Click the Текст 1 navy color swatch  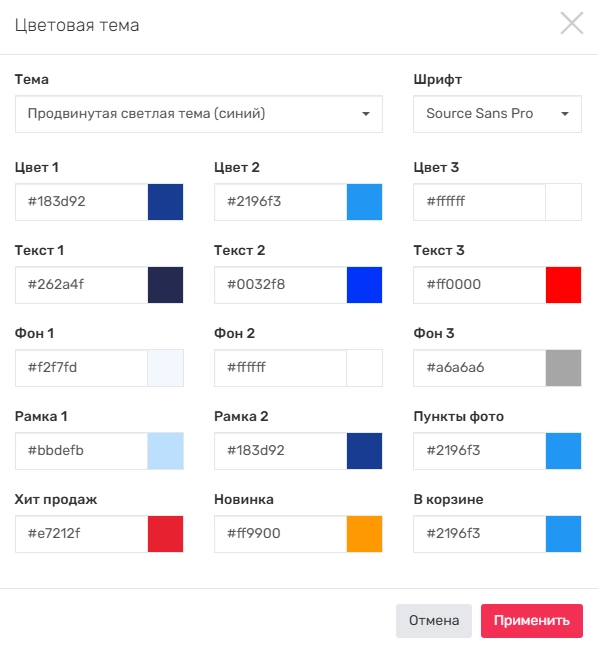click(165, 285)
